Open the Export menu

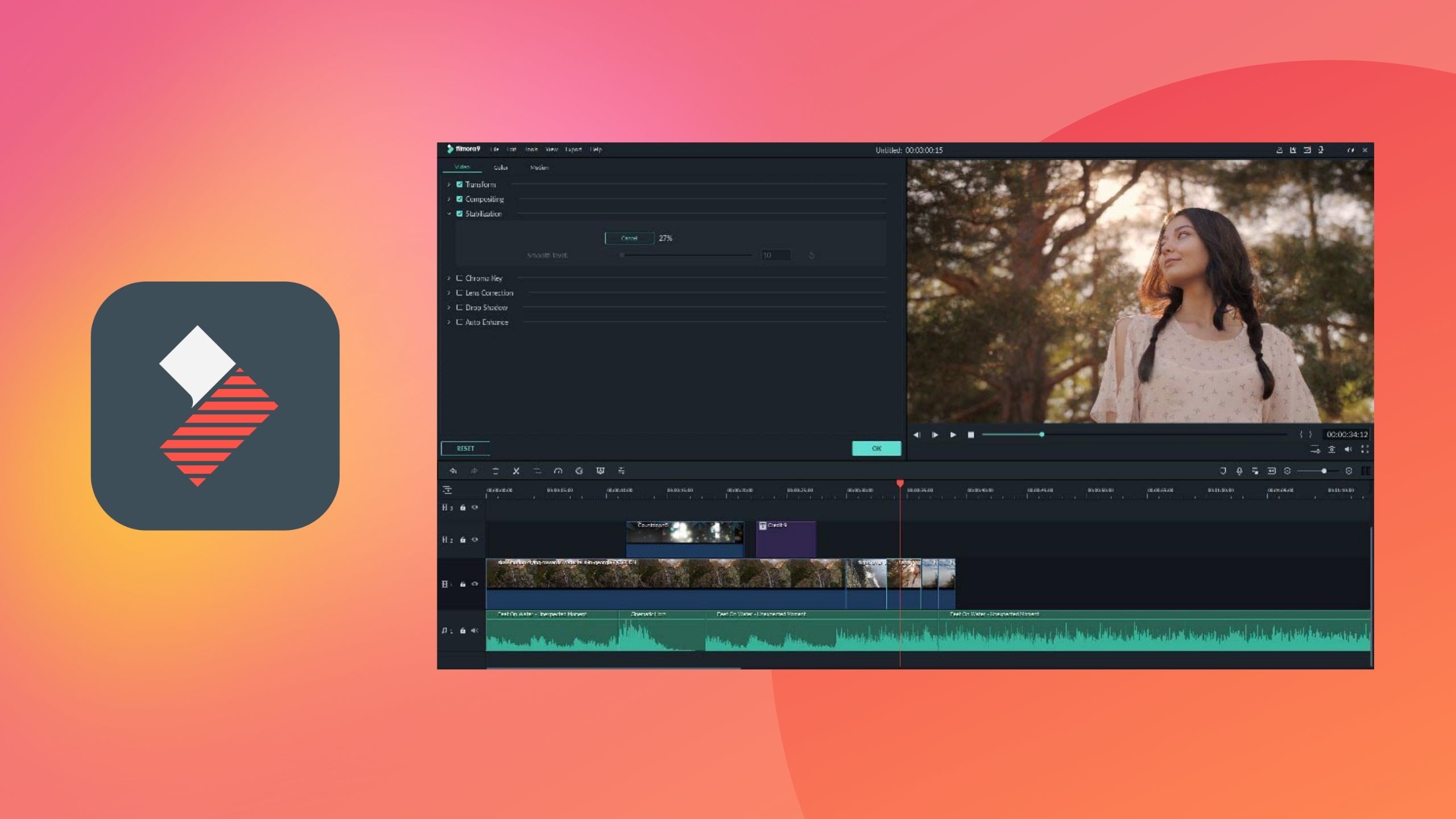point(573,150)
